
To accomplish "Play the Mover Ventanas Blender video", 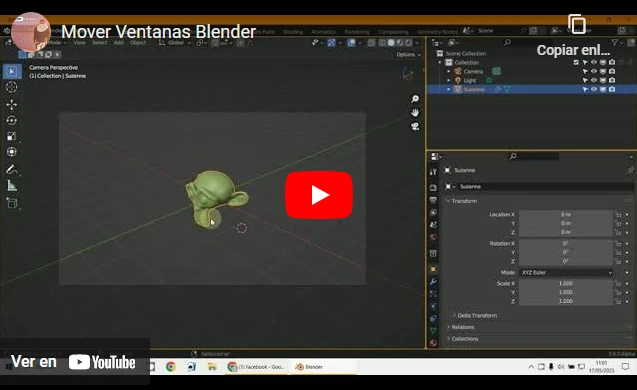I will [319, 195].
